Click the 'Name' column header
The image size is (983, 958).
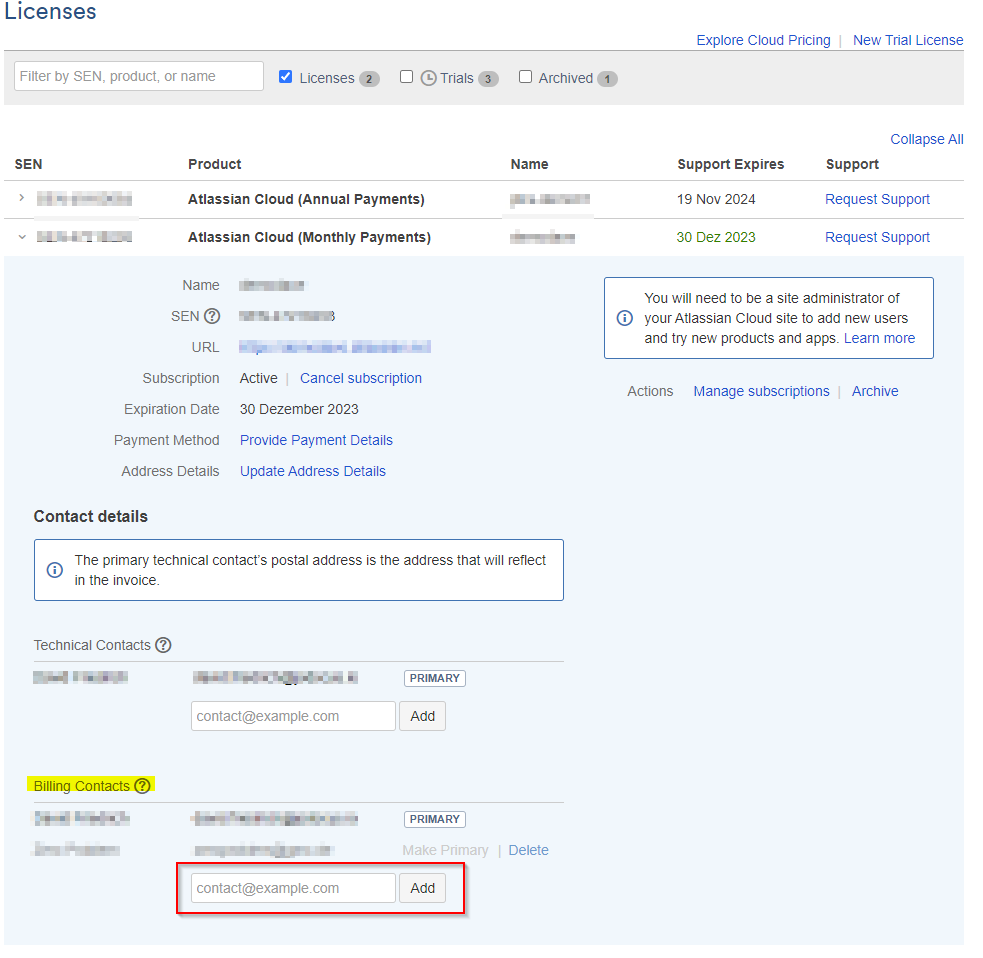(x=529, y=164)
